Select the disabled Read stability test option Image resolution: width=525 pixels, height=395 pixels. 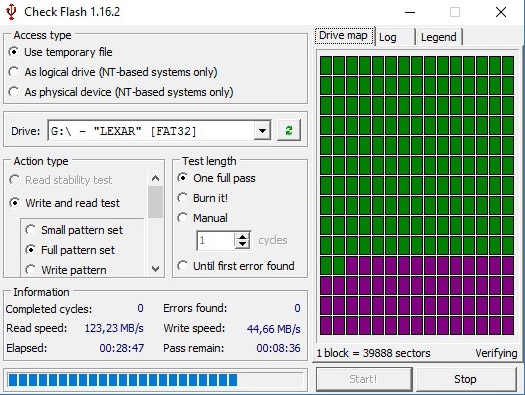coord(61,180)
